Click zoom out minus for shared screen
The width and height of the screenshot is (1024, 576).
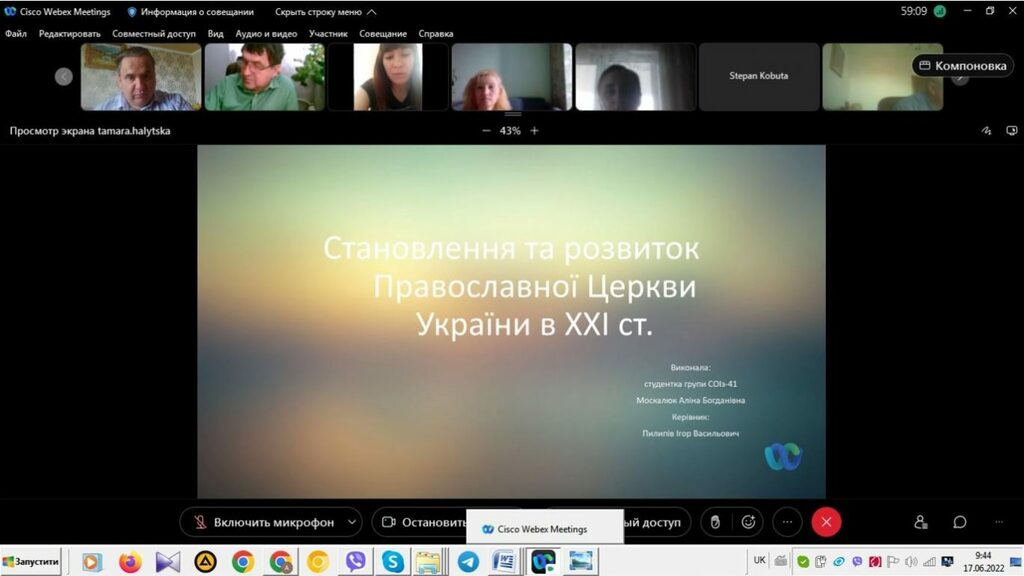click(x=486, y=130)
